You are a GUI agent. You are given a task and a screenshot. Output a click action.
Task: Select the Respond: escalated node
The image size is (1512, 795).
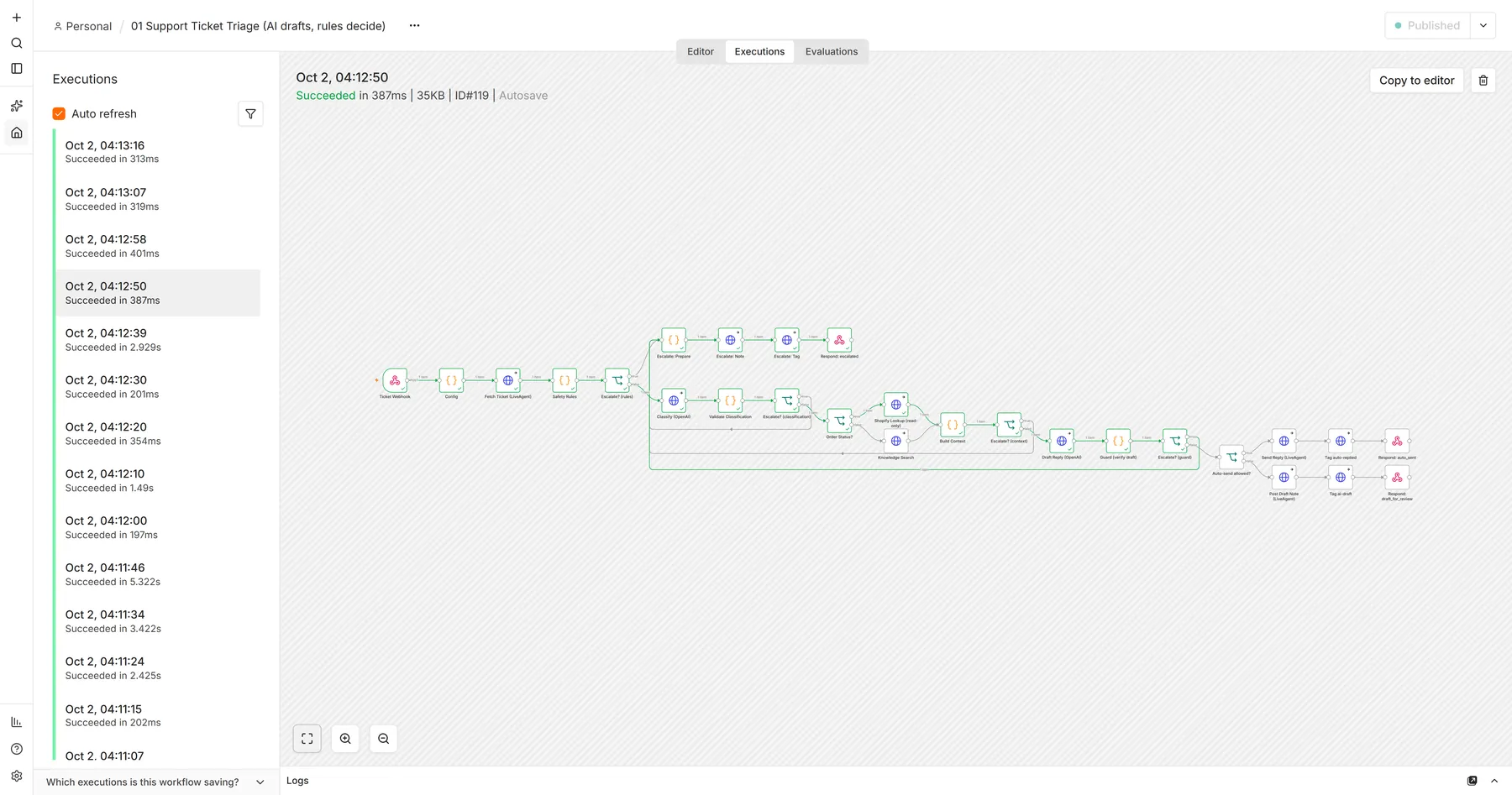(839, 340)
